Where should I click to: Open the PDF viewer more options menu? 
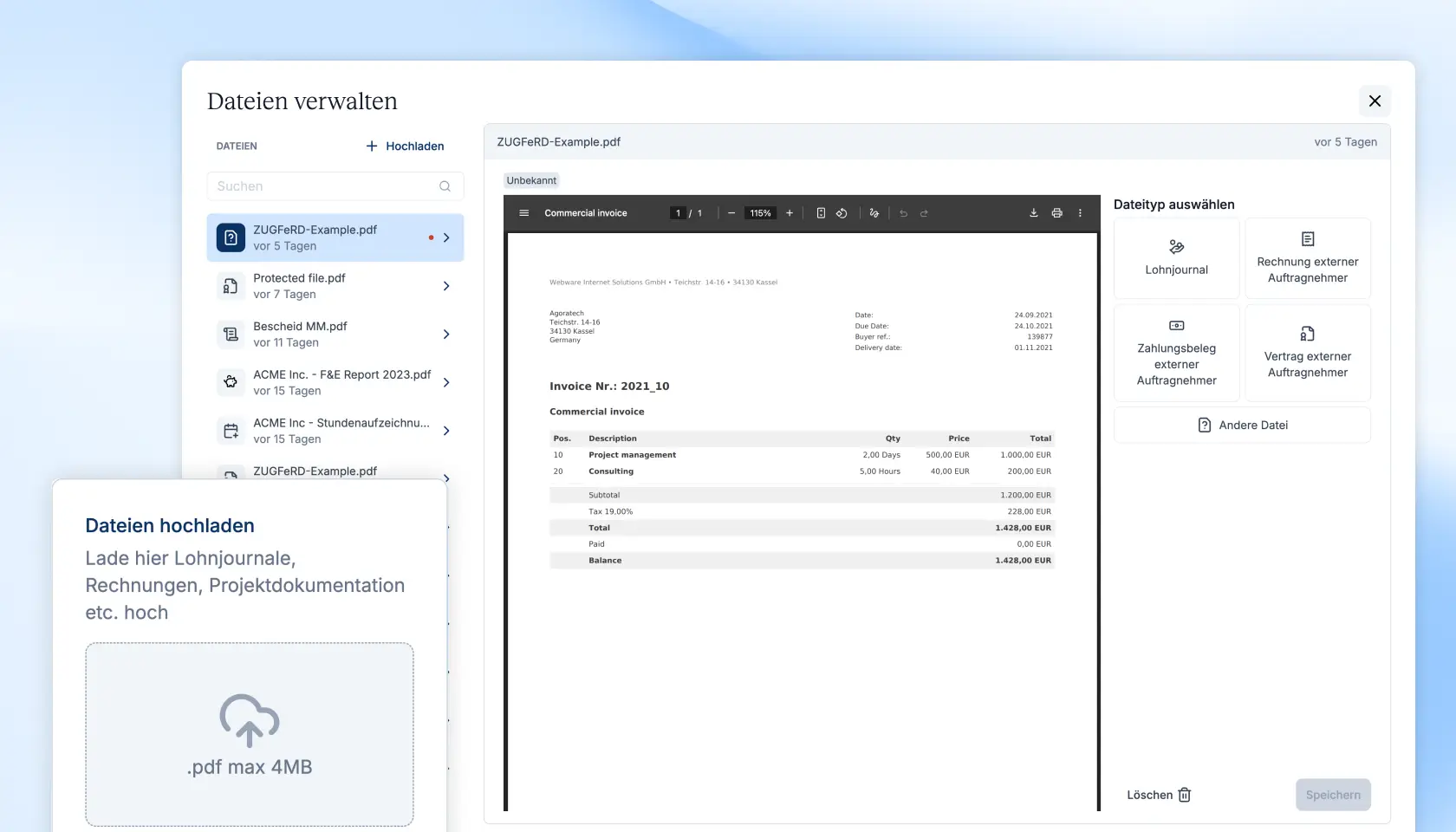coord(1080,213)
